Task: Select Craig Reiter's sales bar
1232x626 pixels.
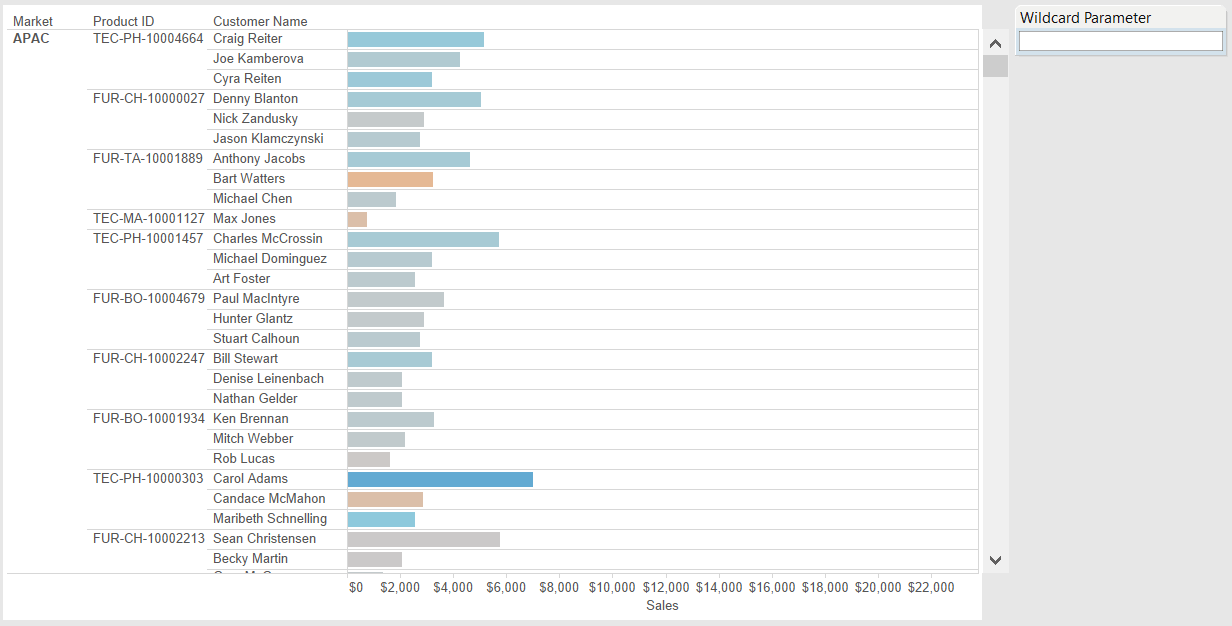Action: [414, 39]
